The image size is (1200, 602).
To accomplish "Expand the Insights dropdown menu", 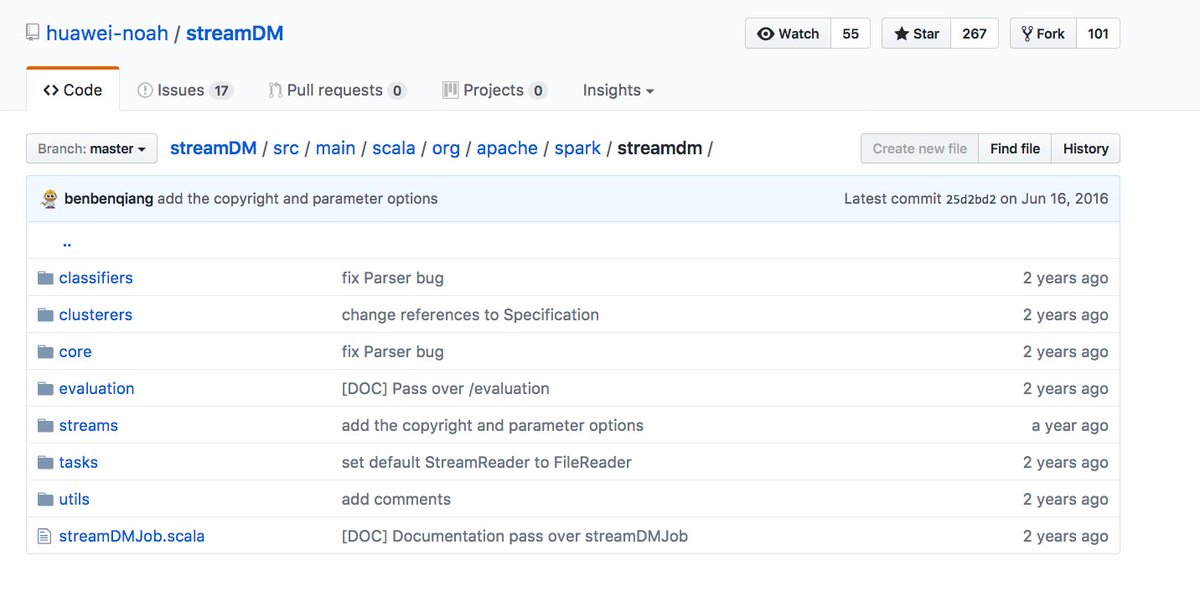I will tap(618, 90).
